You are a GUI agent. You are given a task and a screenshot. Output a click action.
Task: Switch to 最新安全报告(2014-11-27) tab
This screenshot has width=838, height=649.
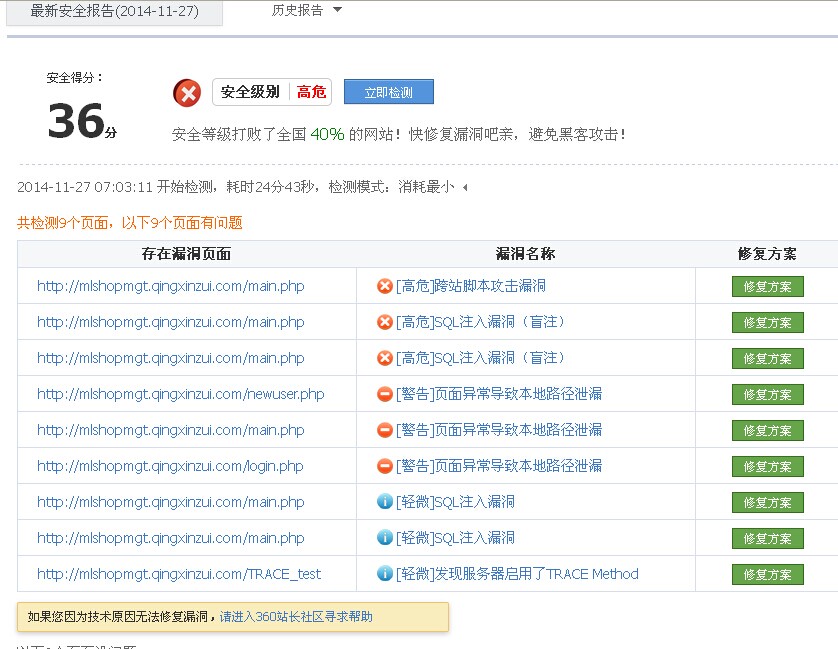click(114, 11)
